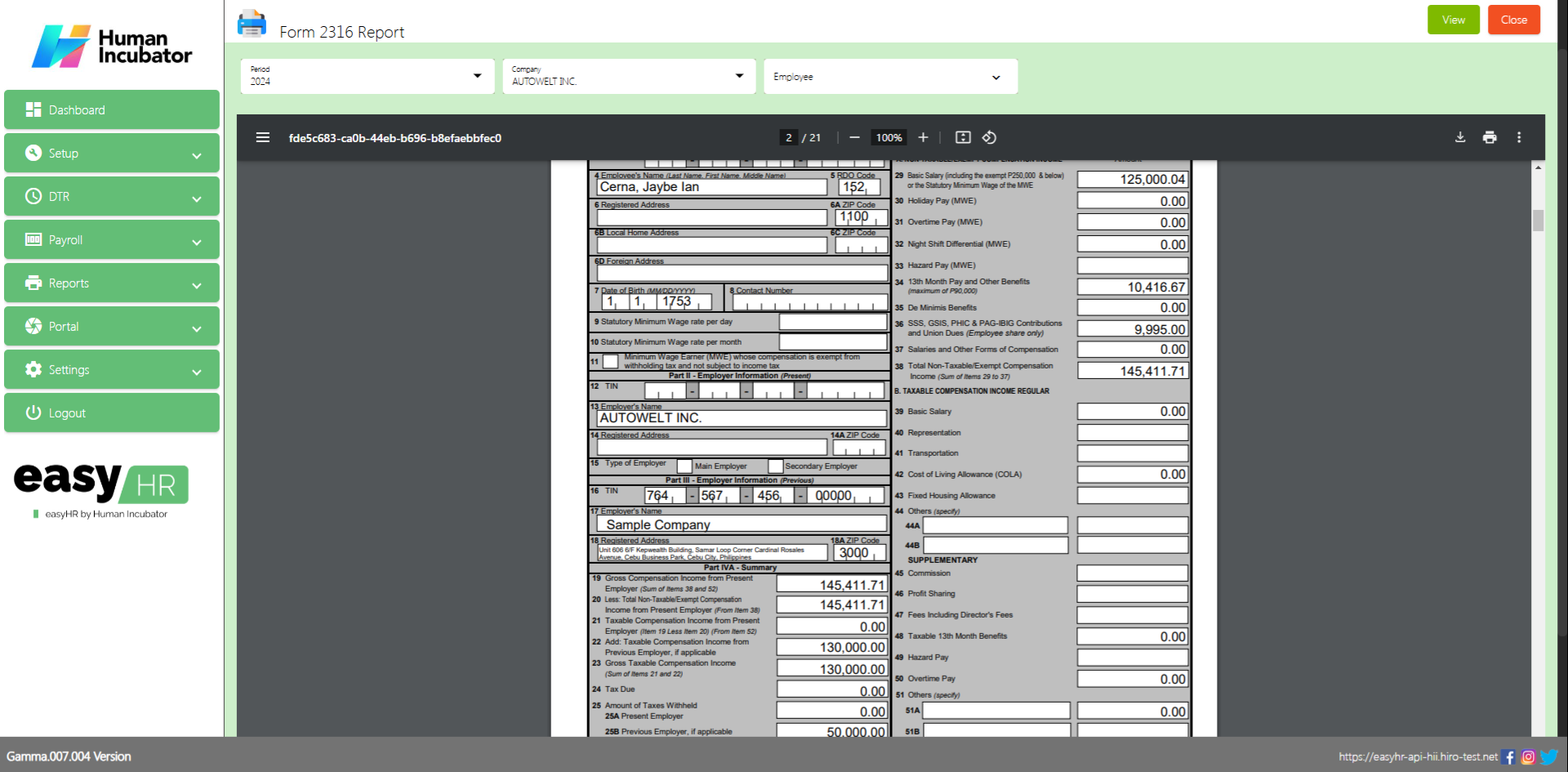Click the printer icon beside Form 2316 Report

point(252,24)
